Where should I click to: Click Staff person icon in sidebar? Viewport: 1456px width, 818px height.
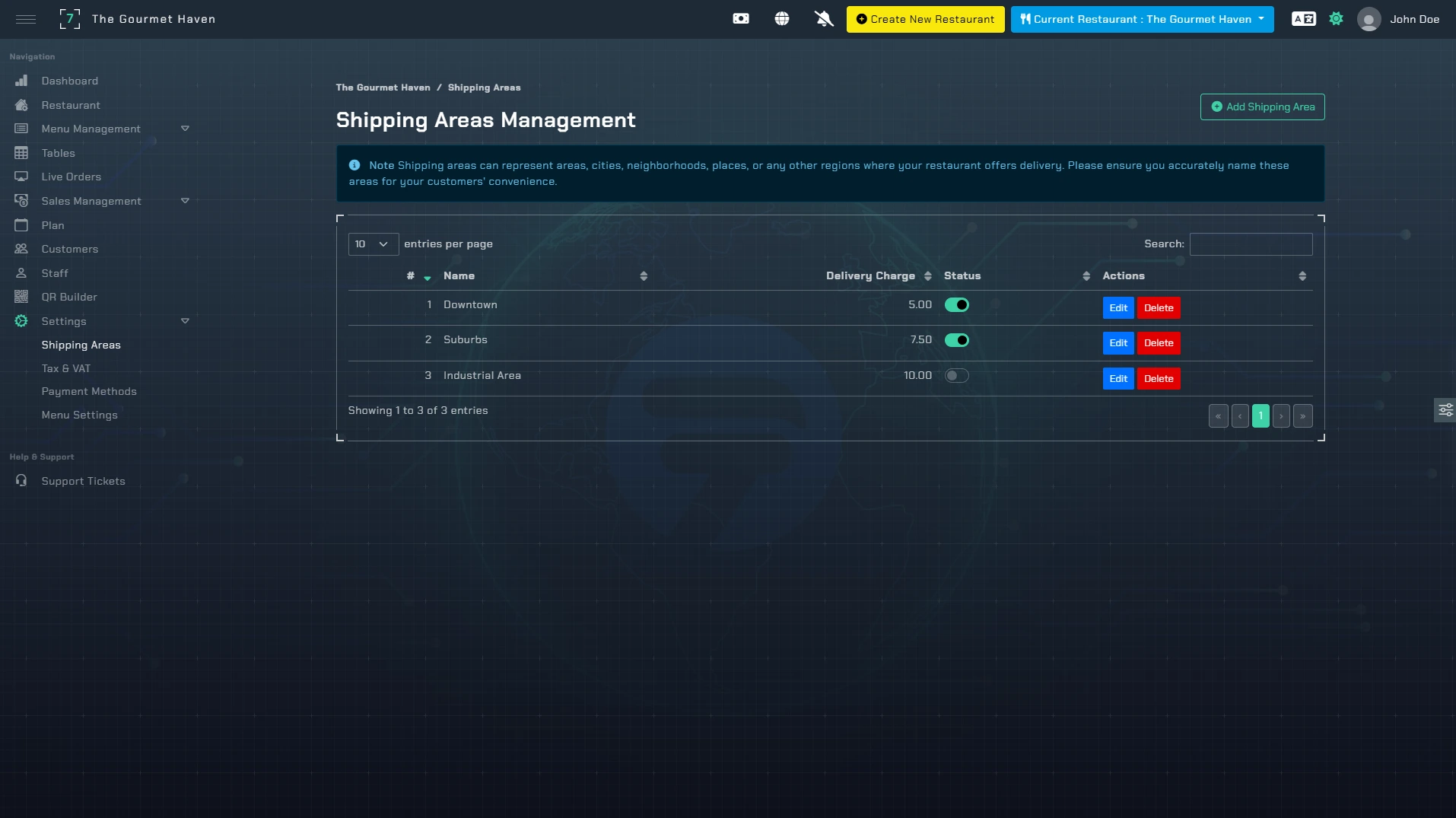pos(21,273)
